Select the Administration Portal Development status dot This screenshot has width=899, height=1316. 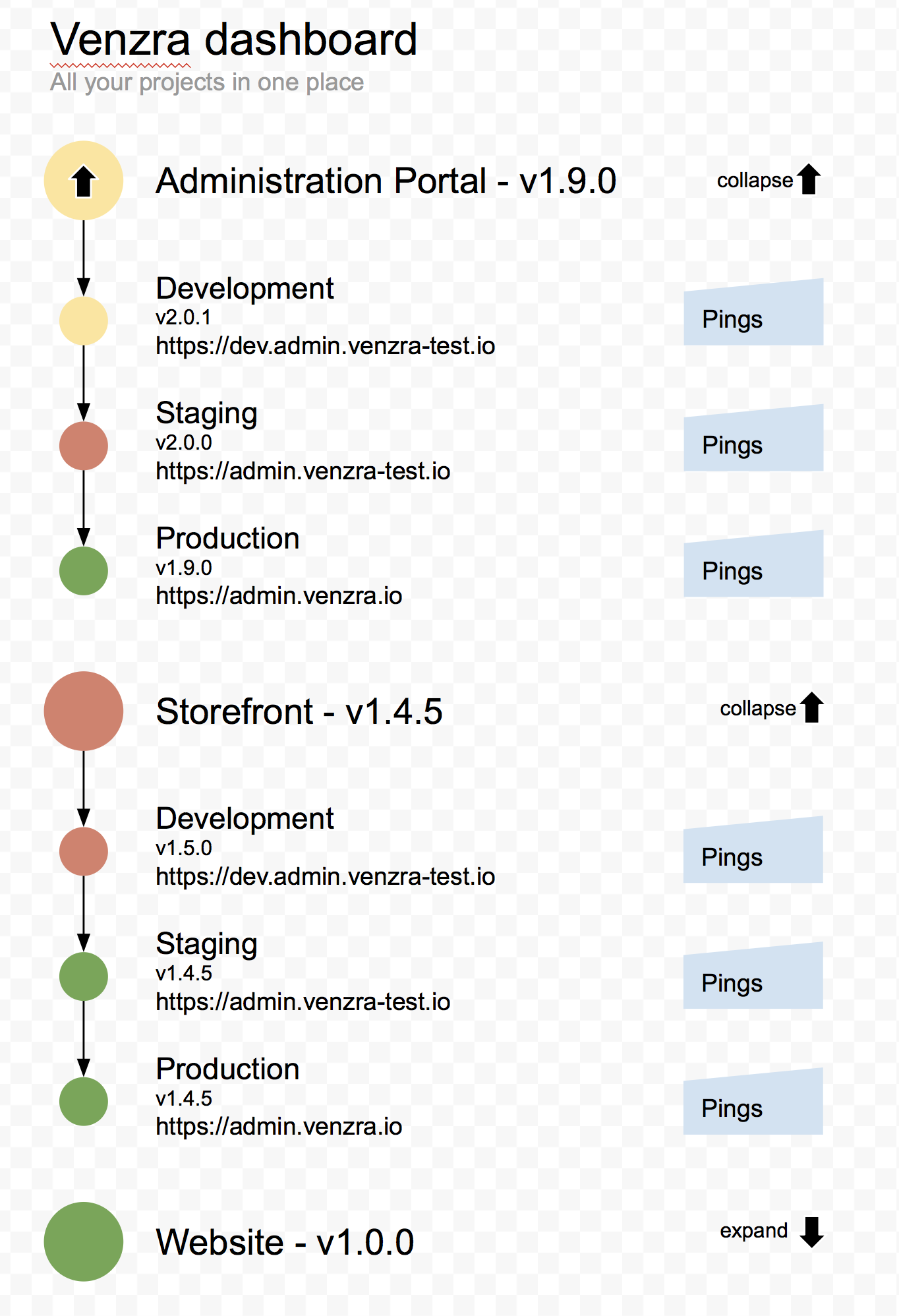(x=84, y=320)
